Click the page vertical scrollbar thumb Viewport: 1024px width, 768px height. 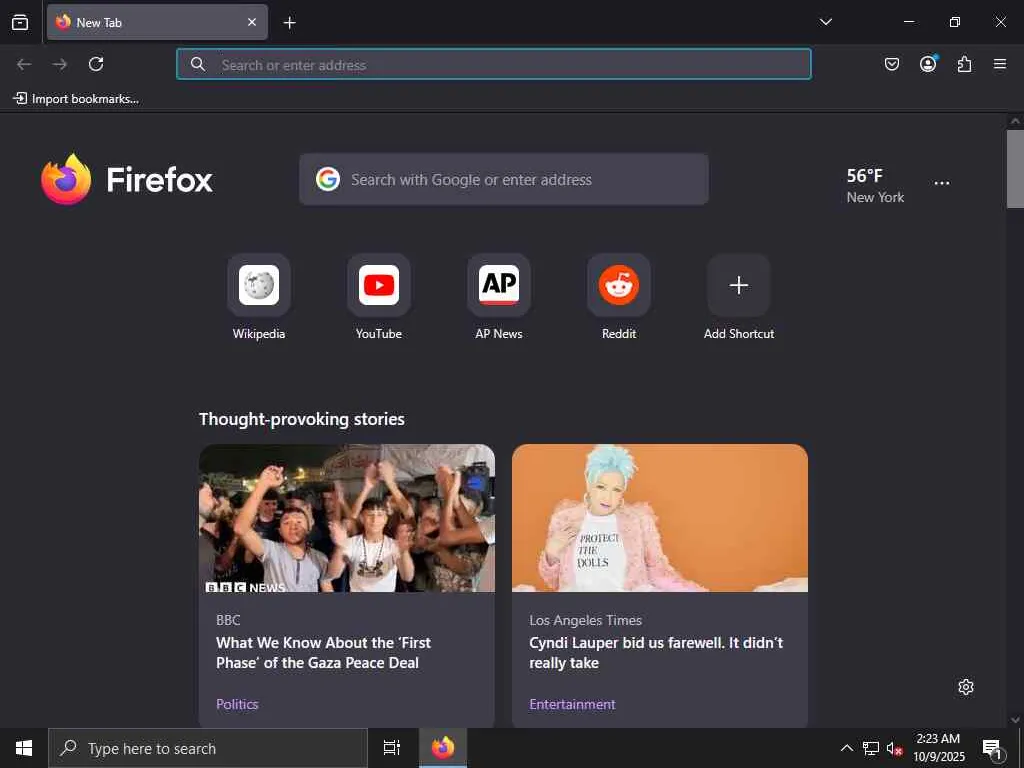[1015, 168]
